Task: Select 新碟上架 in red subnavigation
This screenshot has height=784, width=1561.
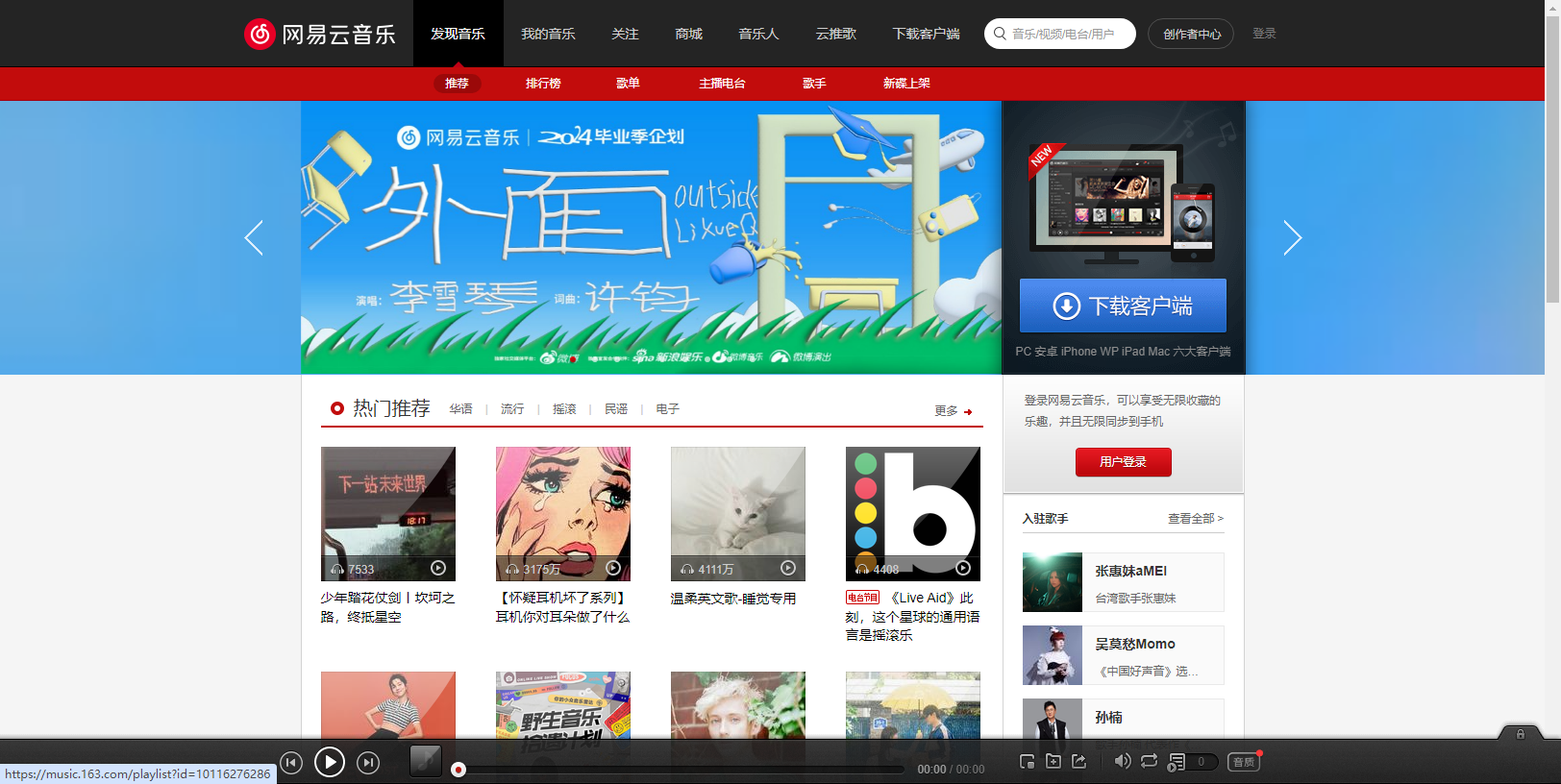Action: 906,84
